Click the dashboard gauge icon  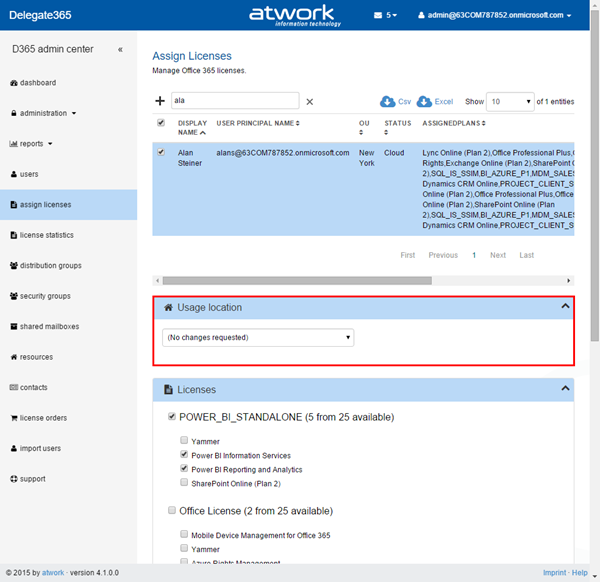coord(14,83)
